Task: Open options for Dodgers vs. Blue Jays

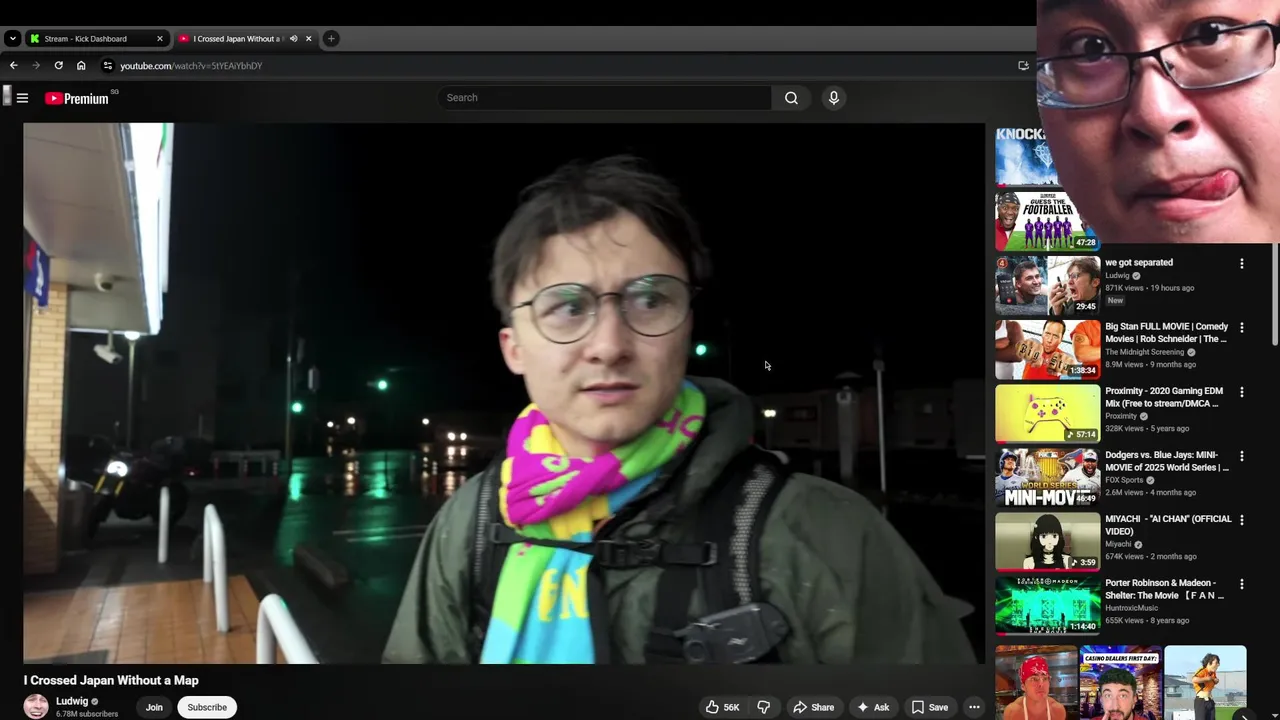Action: [x=1242, y=456]
